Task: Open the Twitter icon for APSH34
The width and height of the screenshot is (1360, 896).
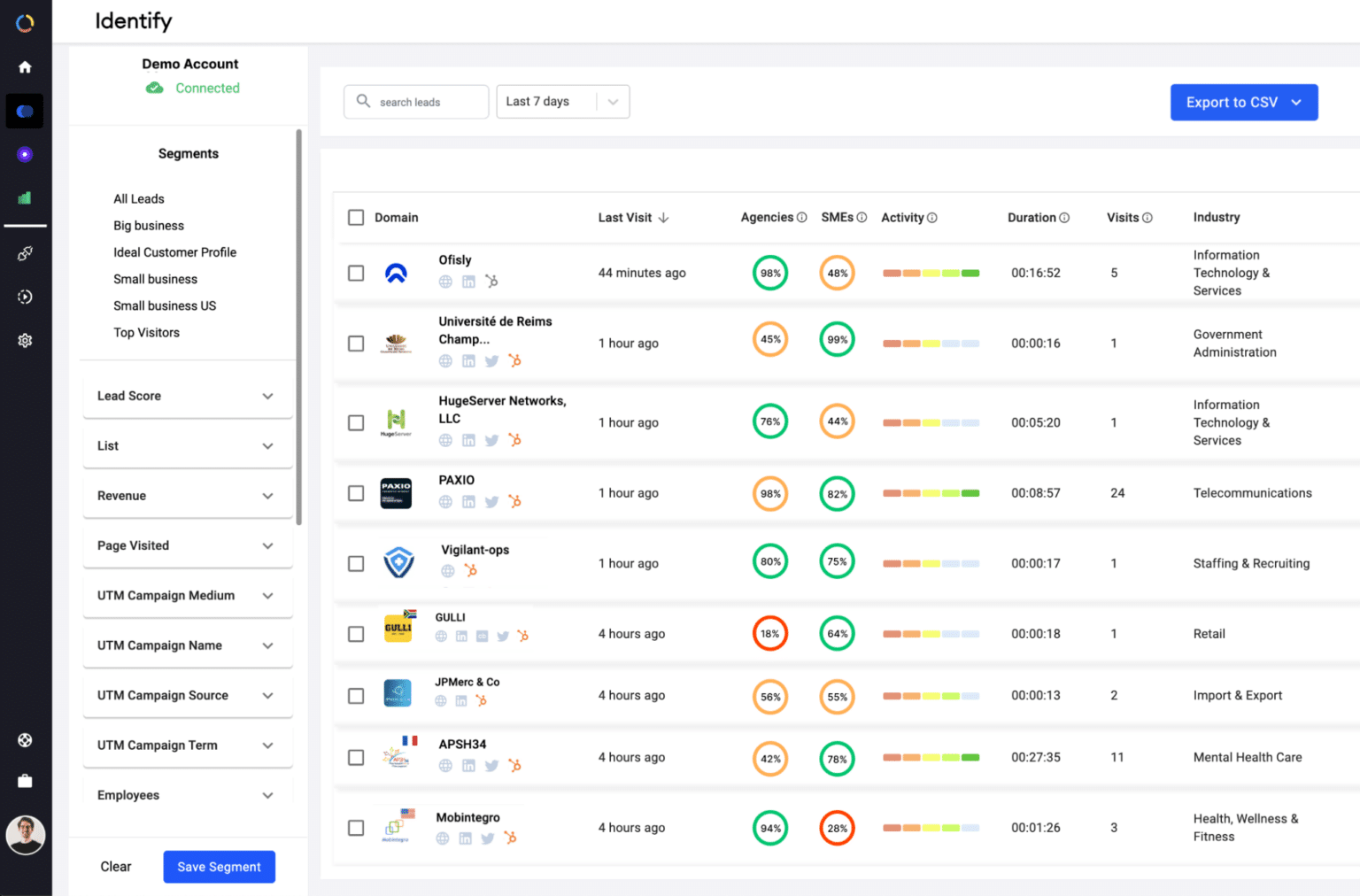Action: pos(491,766)
